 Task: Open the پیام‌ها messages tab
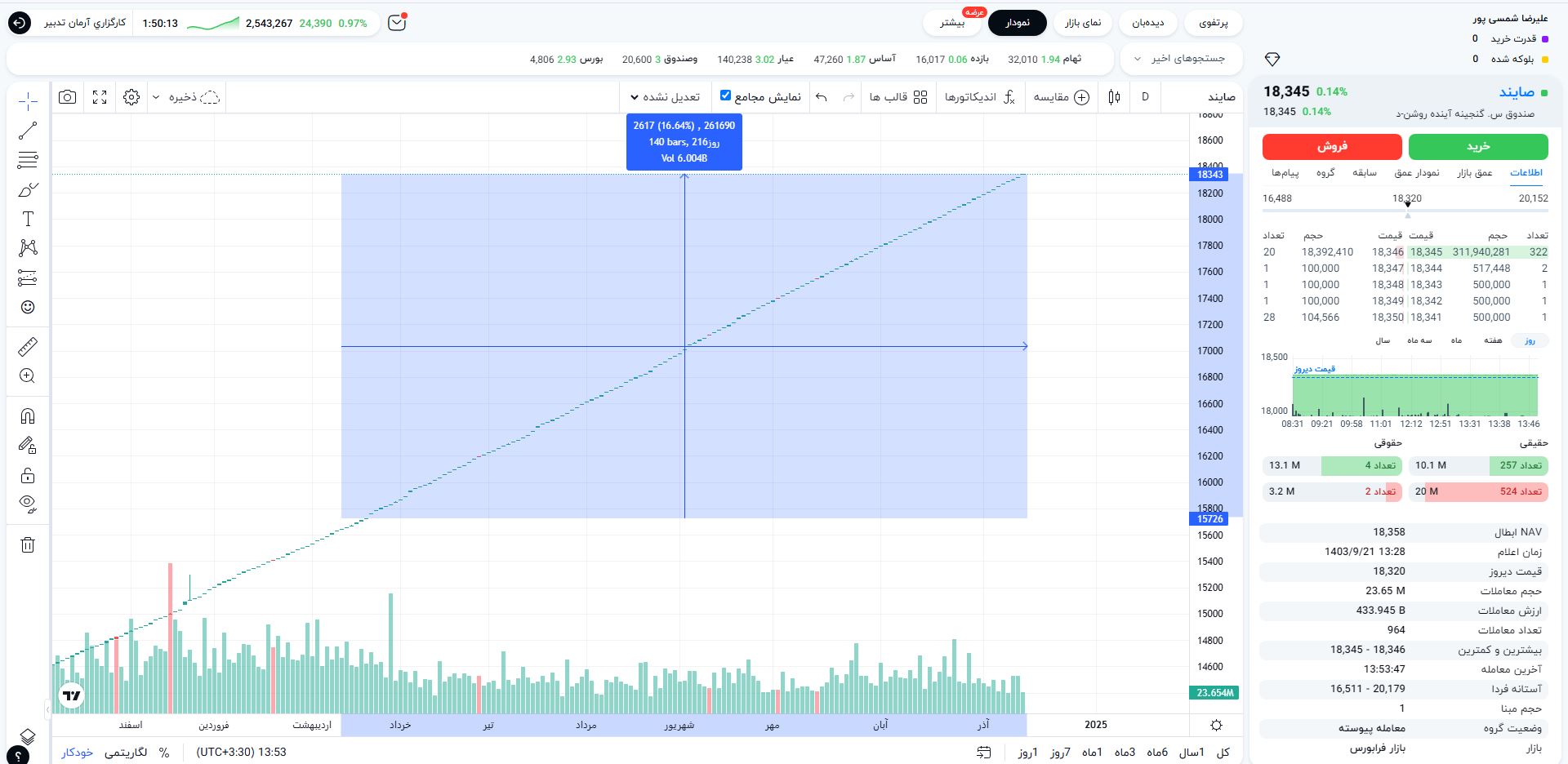(x=1285, y=172)
